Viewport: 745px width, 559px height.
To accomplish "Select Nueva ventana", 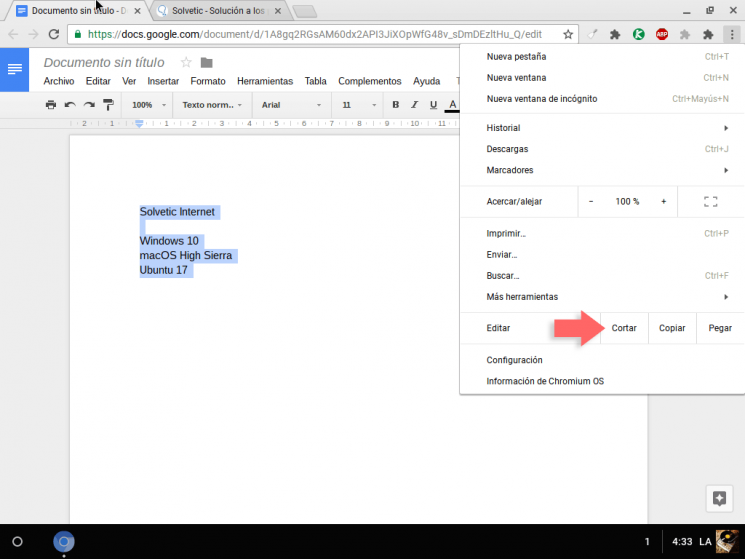I will [602, 77].
